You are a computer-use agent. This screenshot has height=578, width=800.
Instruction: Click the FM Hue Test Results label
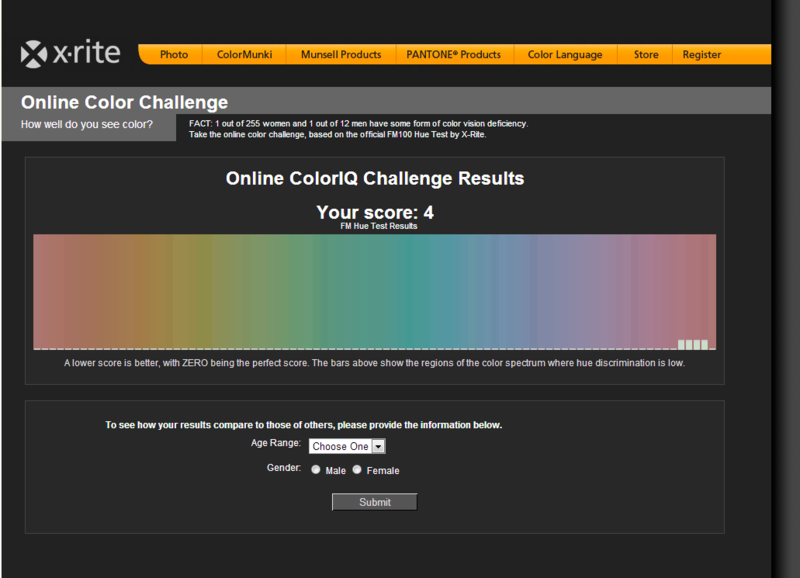coord(379,226)
